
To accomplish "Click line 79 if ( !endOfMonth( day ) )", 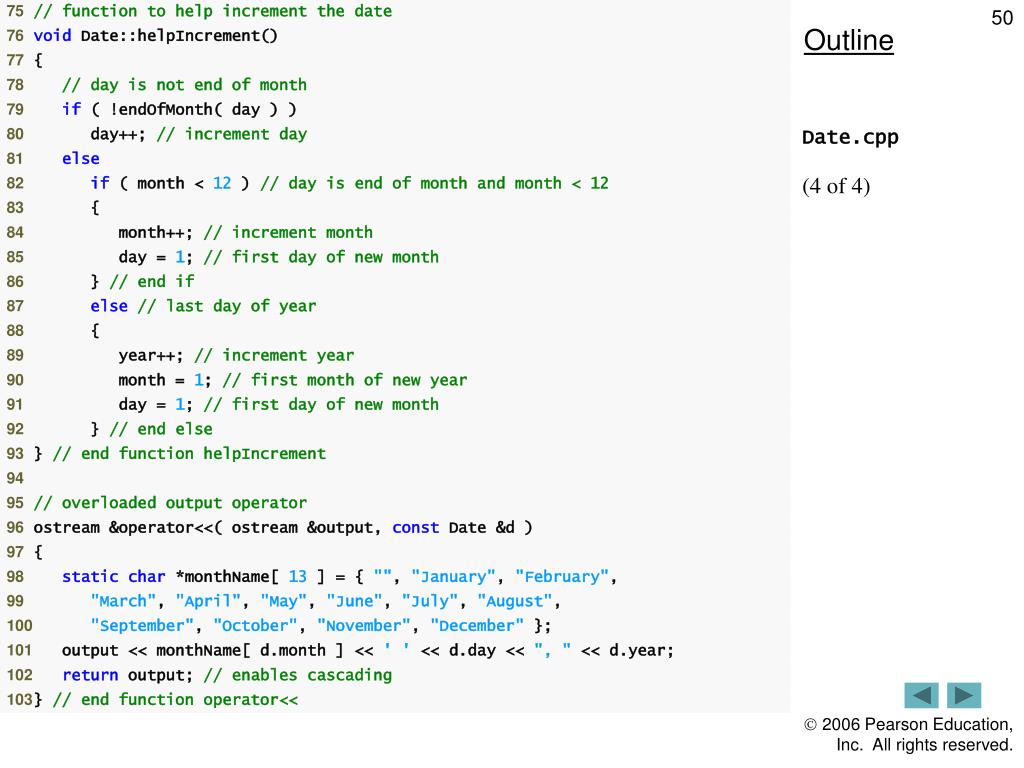I will pyautogui.click(x=179, y=109).
